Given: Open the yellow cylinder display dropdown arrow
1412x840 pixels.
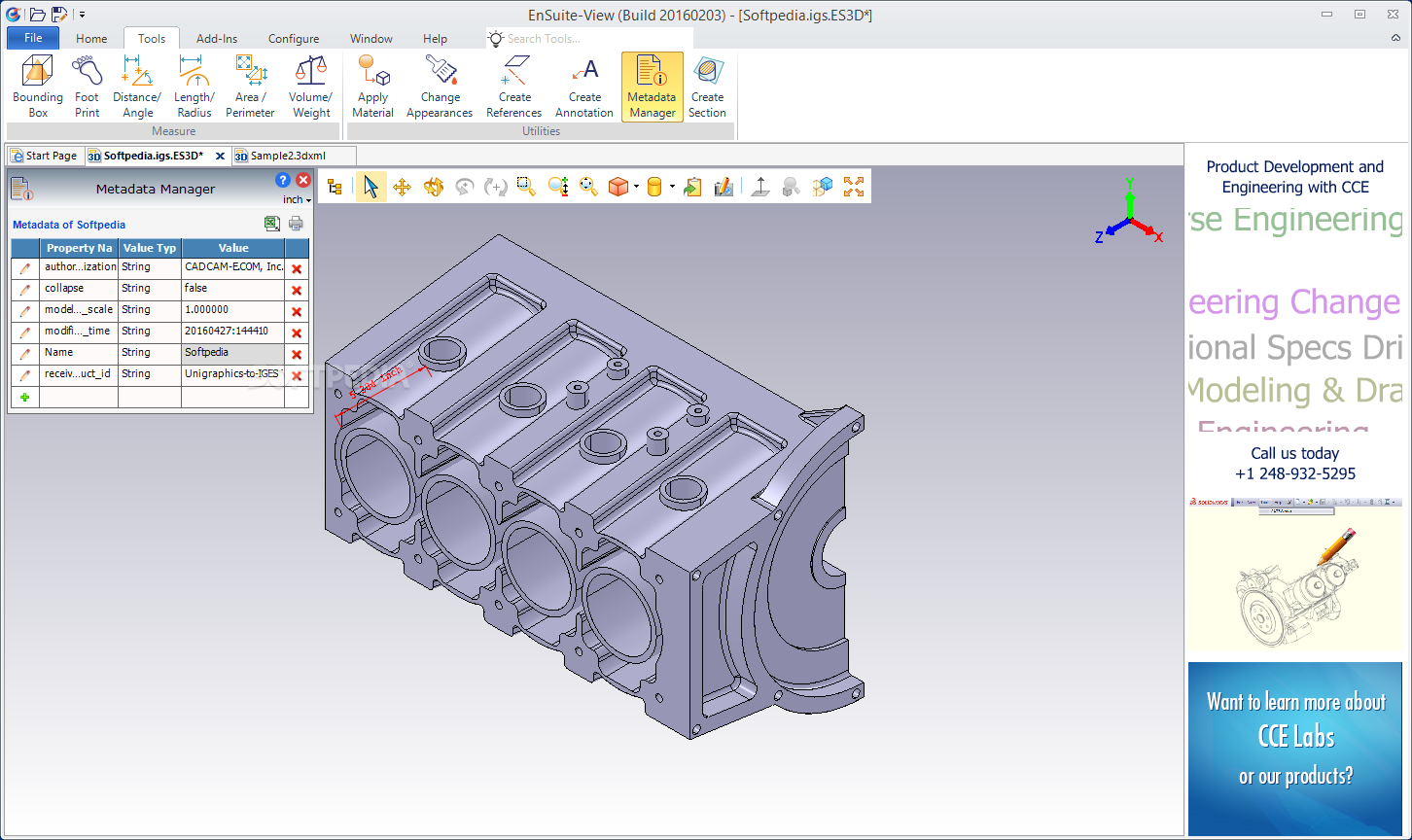Looking at the screenshot, I should click(x=672, y=187).
